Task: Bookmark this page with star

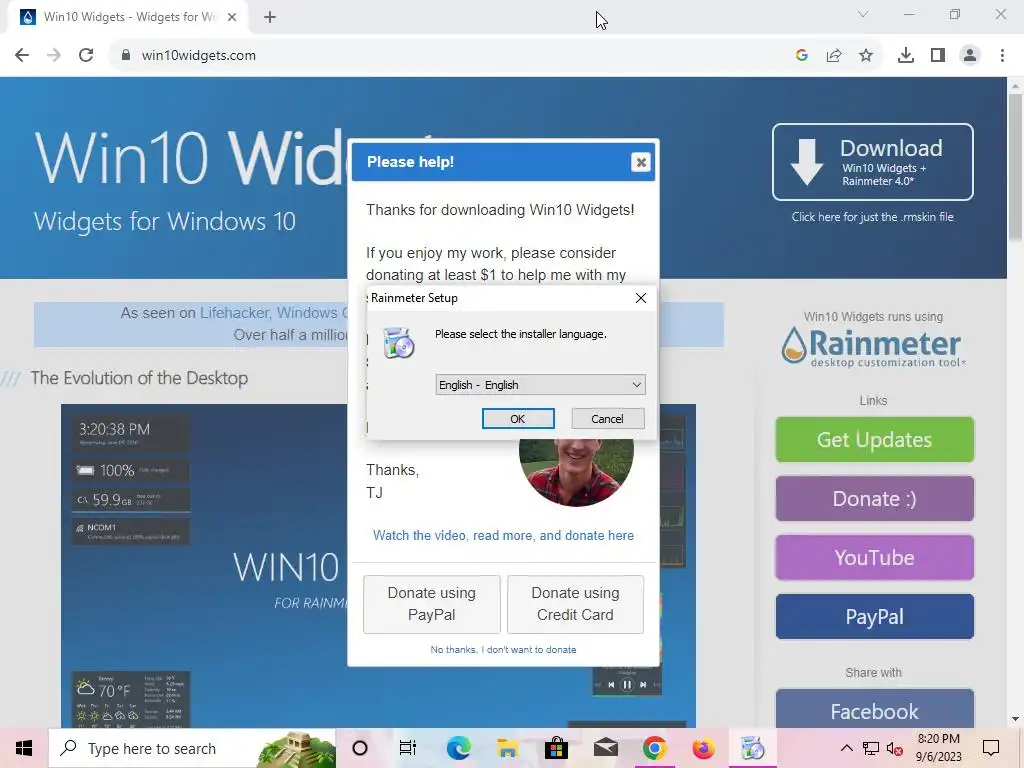Action: click(x=866, y=56)
